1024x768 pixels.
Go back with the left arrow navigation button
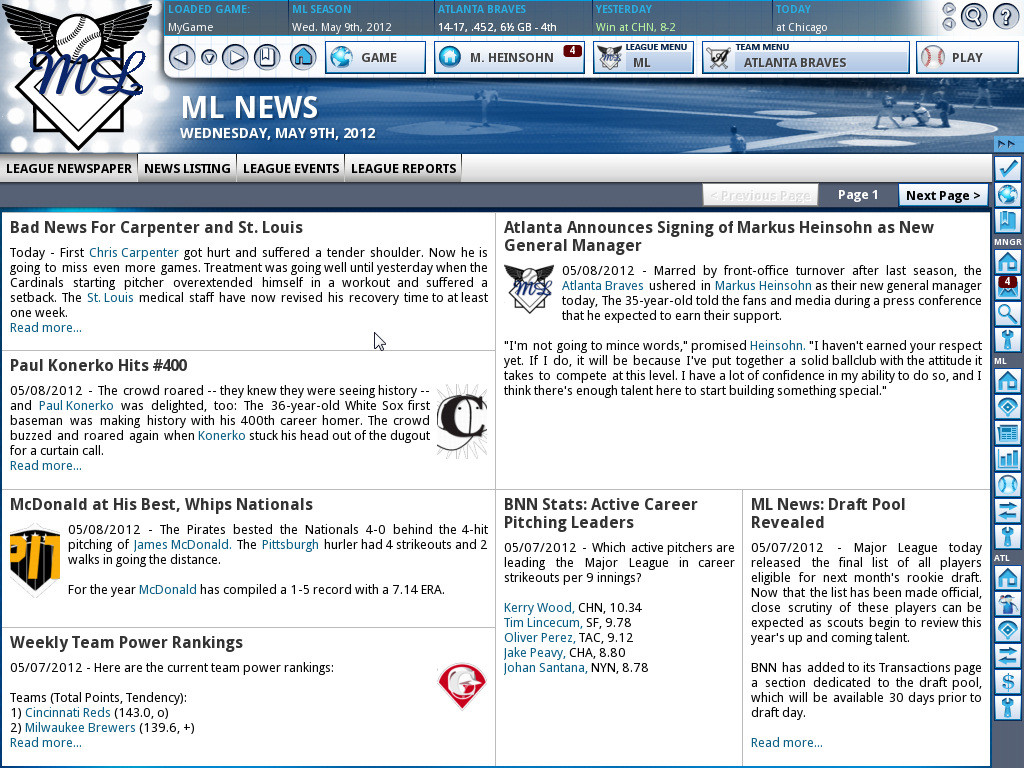pos(182,57)
